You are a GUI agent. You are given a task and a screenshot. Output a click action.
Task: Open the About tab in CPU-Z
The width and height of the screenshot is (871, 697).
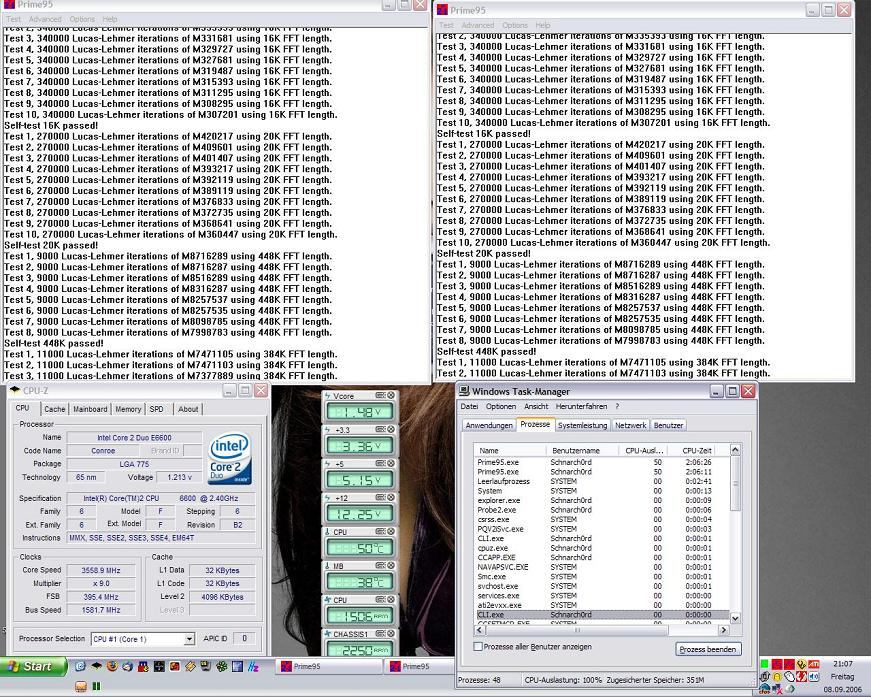click(x=188, y=409)
